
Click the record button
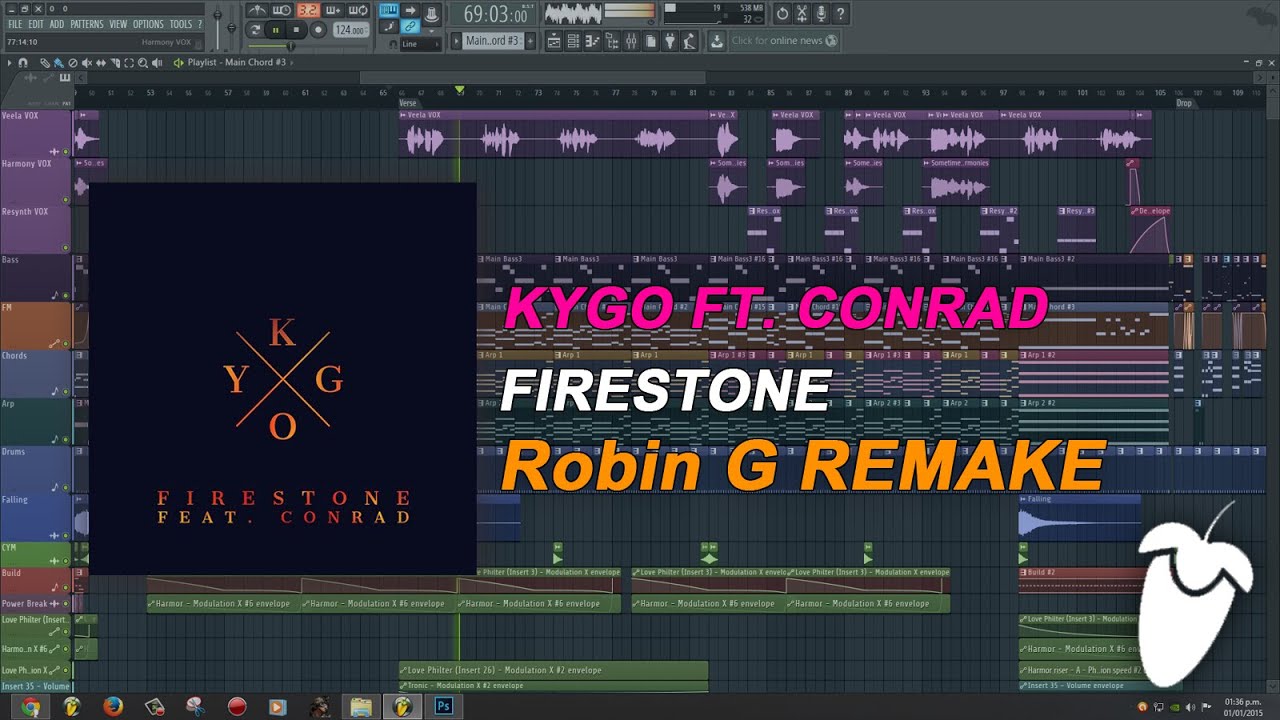318,30
